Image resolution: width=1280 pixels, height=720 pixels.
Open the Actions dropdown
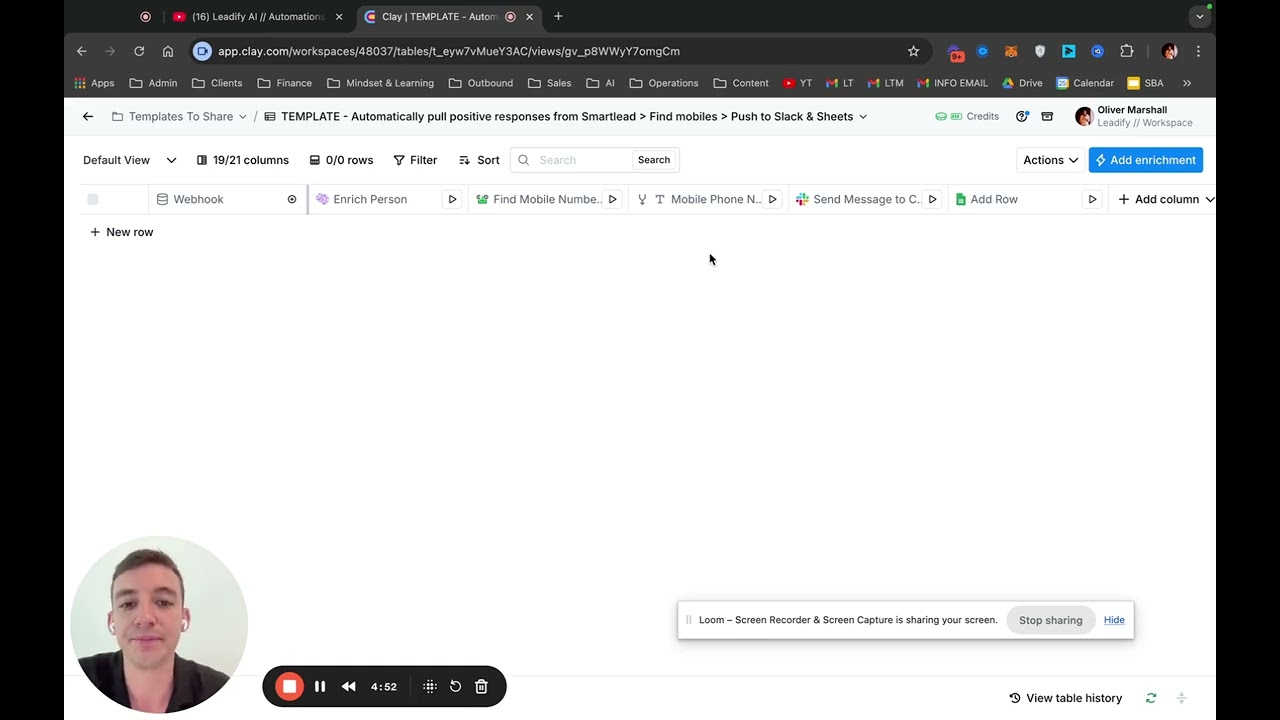coord(1050,160)
